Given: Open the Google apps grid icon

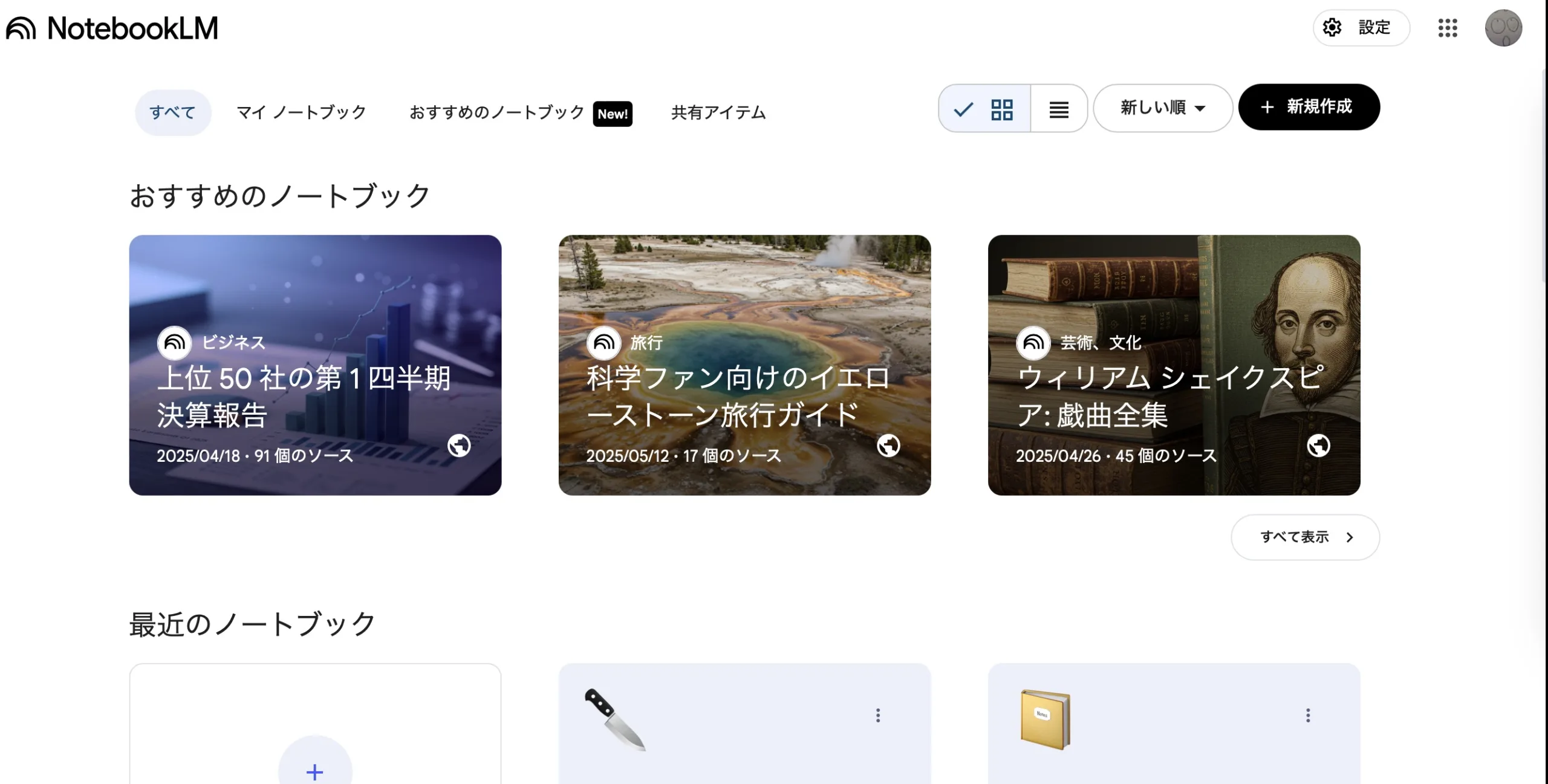Looking at the screenshot, I should click(x=1448, y=28).
